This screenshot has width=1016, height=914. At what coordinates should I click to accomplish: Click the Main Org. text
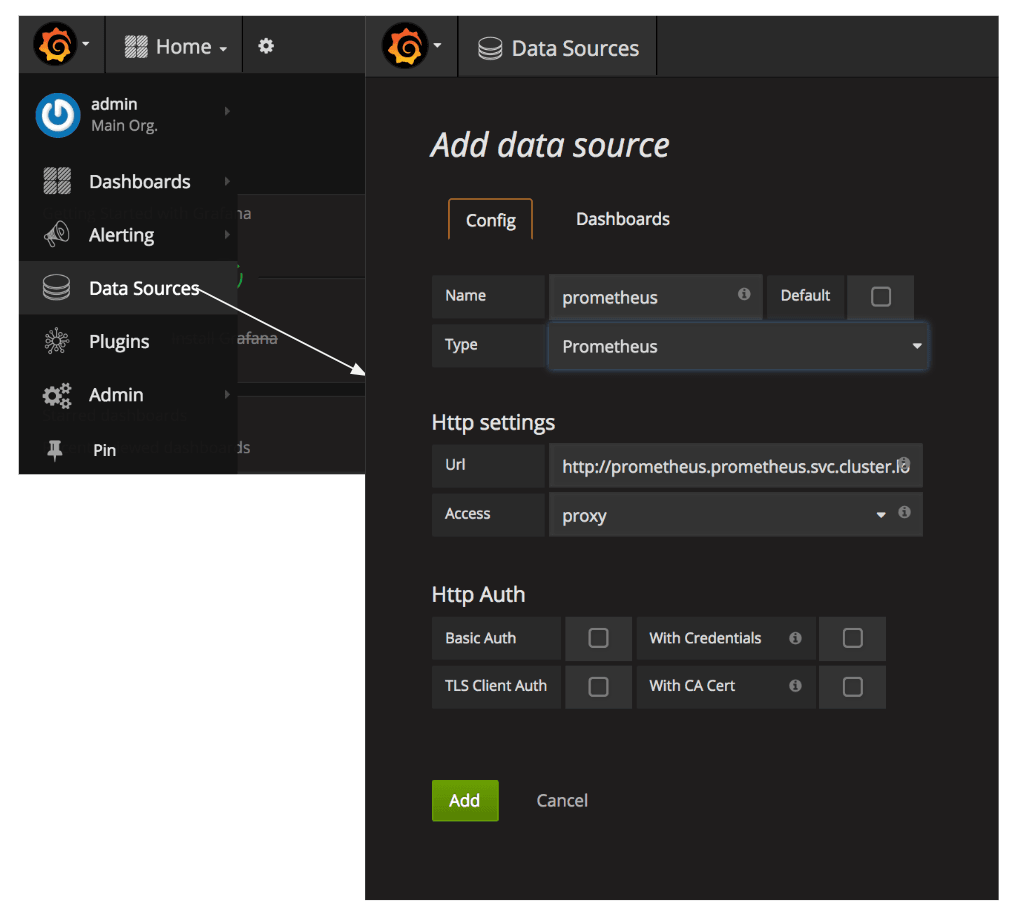pyautogui.click(x=124, y=126)
